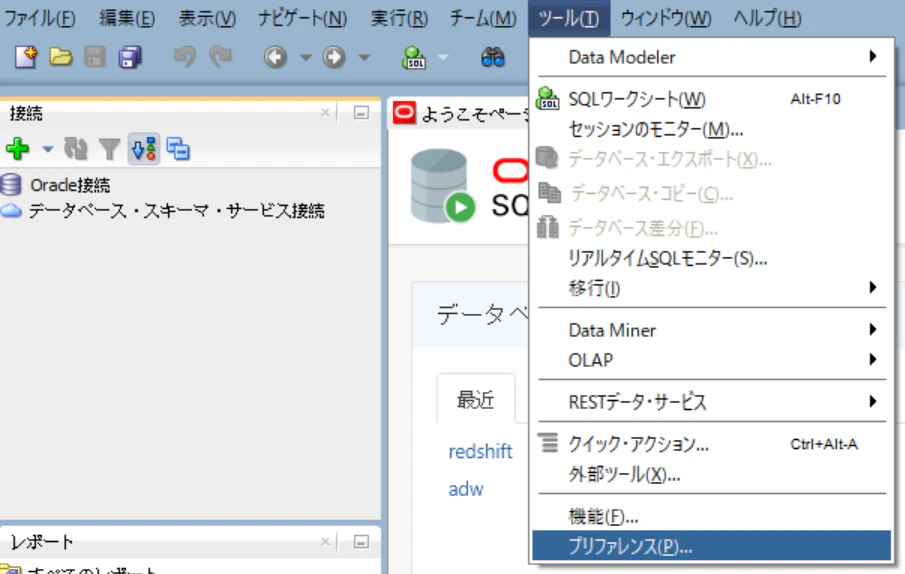Click green plus New Connection icon

(x=17, y=149)
